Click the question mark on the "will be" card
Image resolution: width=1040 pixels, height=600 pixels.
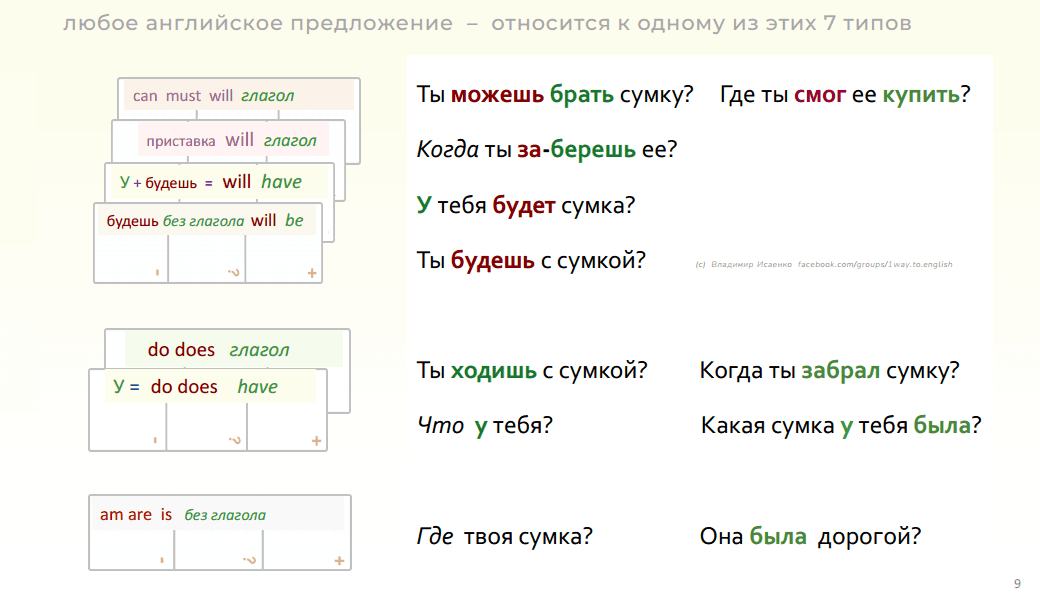tap(233, 272)
